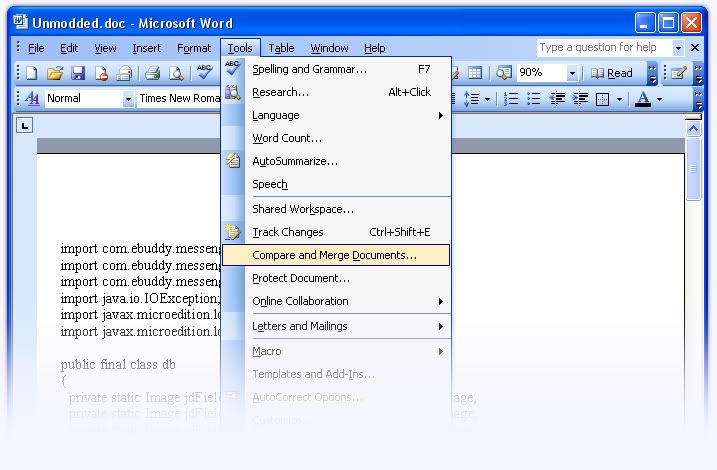Click the Permission restricted access icon
This screenshot has width=717, height=470.
tap(102, 73)
